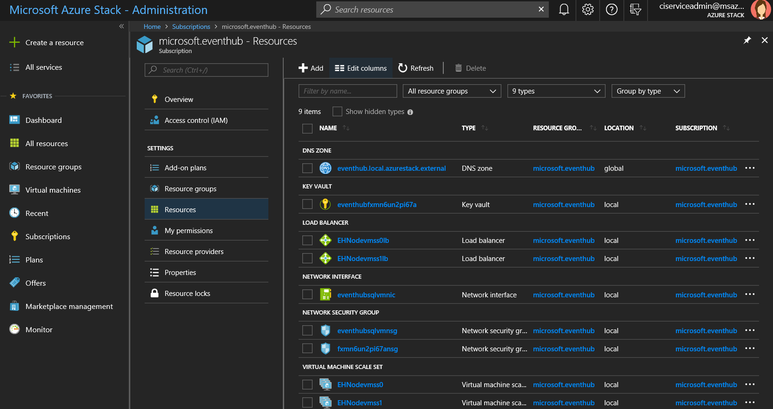Screen dimensions: 773x409
Task: Click the eventhubsqlvmnic network interface icon
Action: click(x=325, y=295)
